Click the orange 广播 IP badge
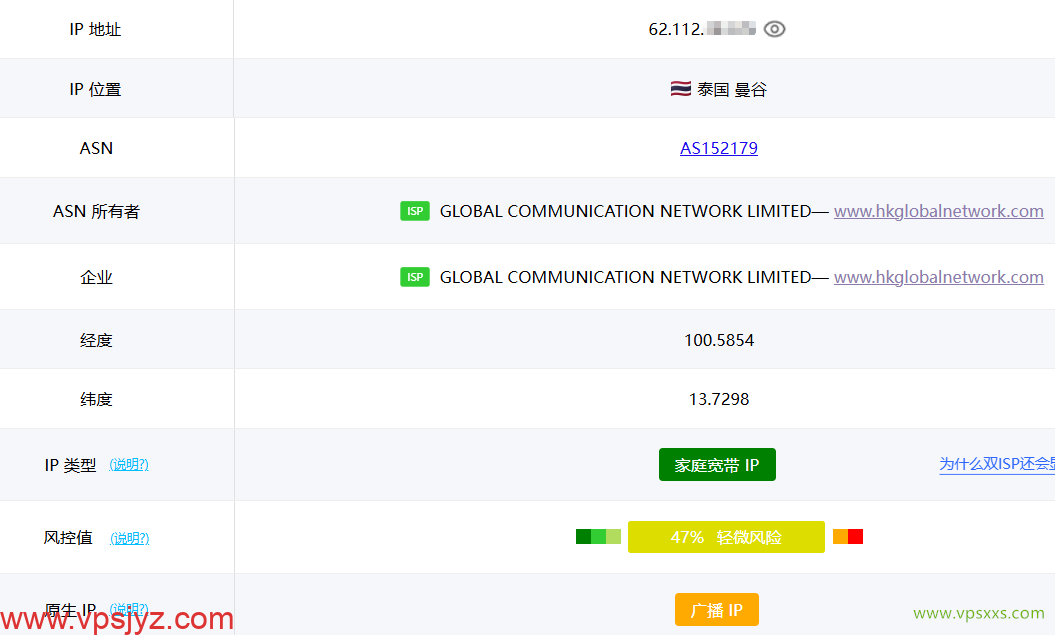 [718, 609]
